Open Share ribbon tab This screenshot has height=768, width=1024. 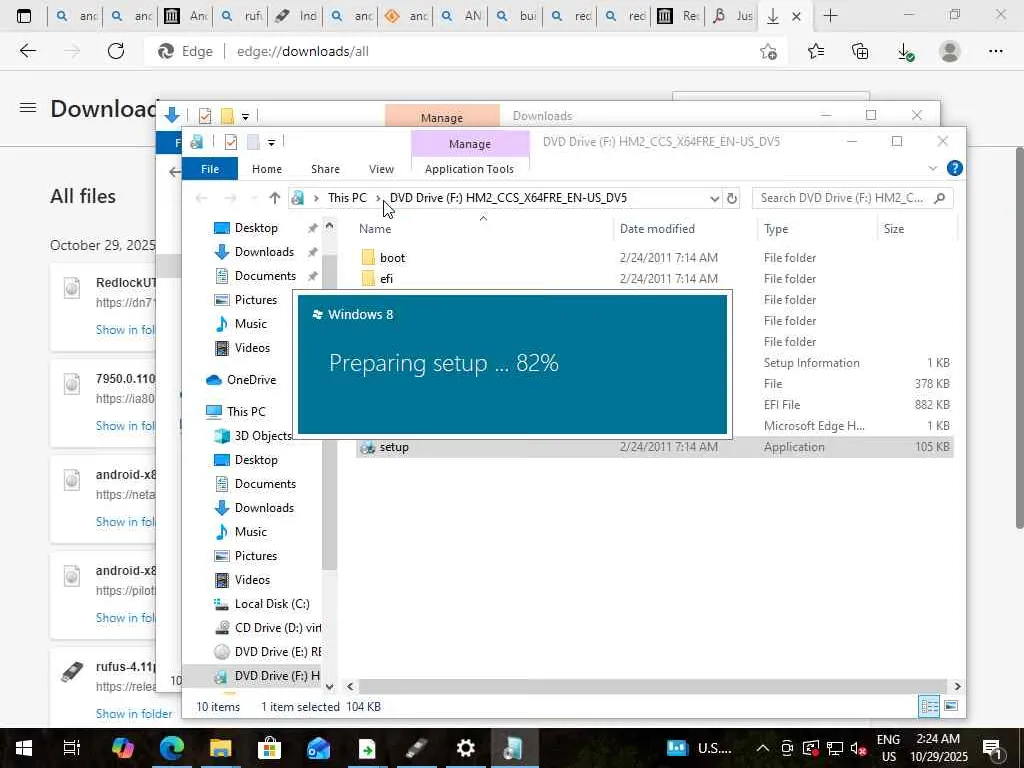[x=325, y=169]
